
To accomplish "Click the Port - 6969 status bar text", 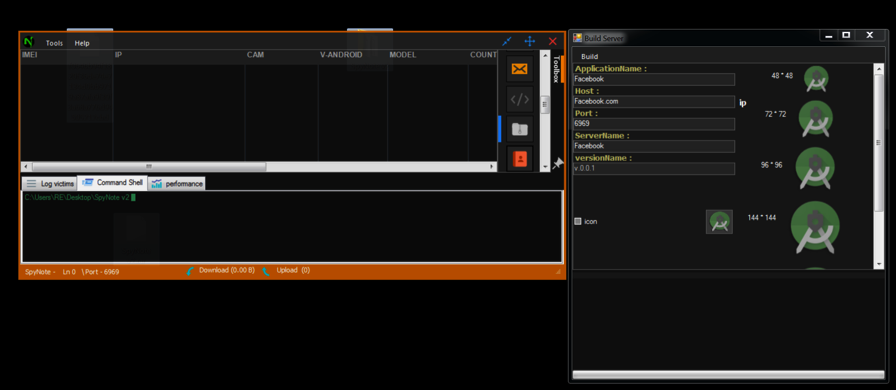I will (101, 272).
